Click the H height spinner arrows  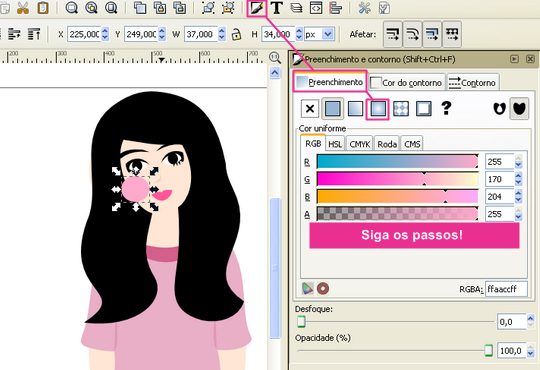pyautogui.click(x=299, y=34)
